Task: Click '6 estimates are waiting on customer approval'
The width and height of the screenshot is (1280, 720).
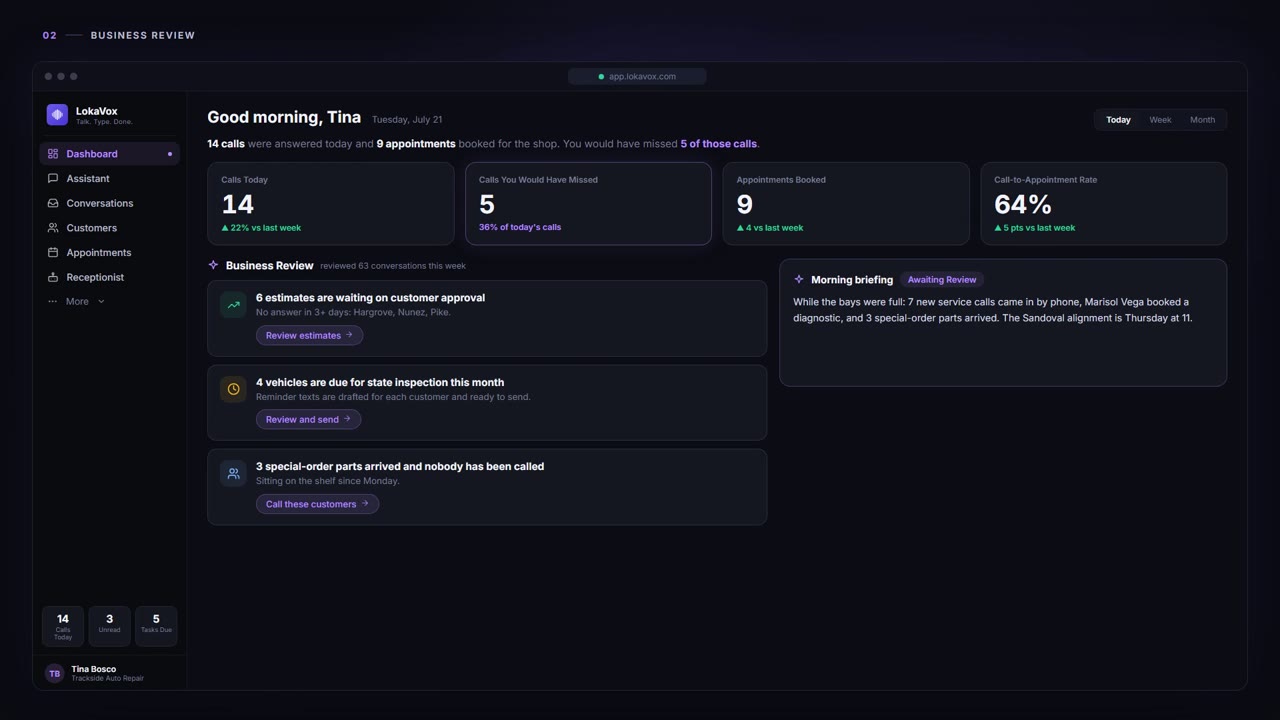Action: pos(370,298)
